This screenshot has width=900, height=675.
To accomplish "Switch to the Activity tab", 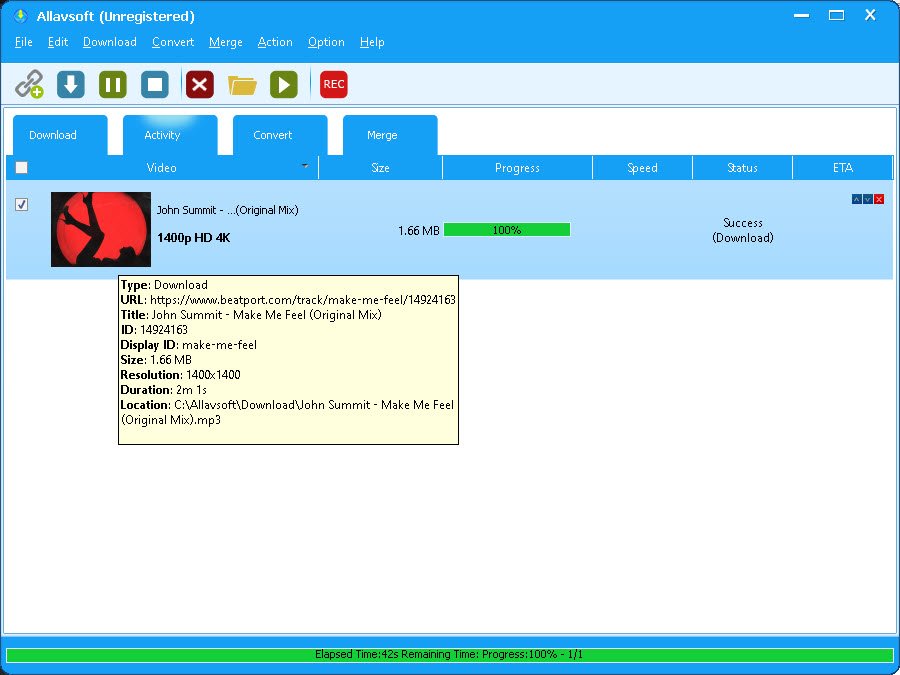I will tap(170, 135).
